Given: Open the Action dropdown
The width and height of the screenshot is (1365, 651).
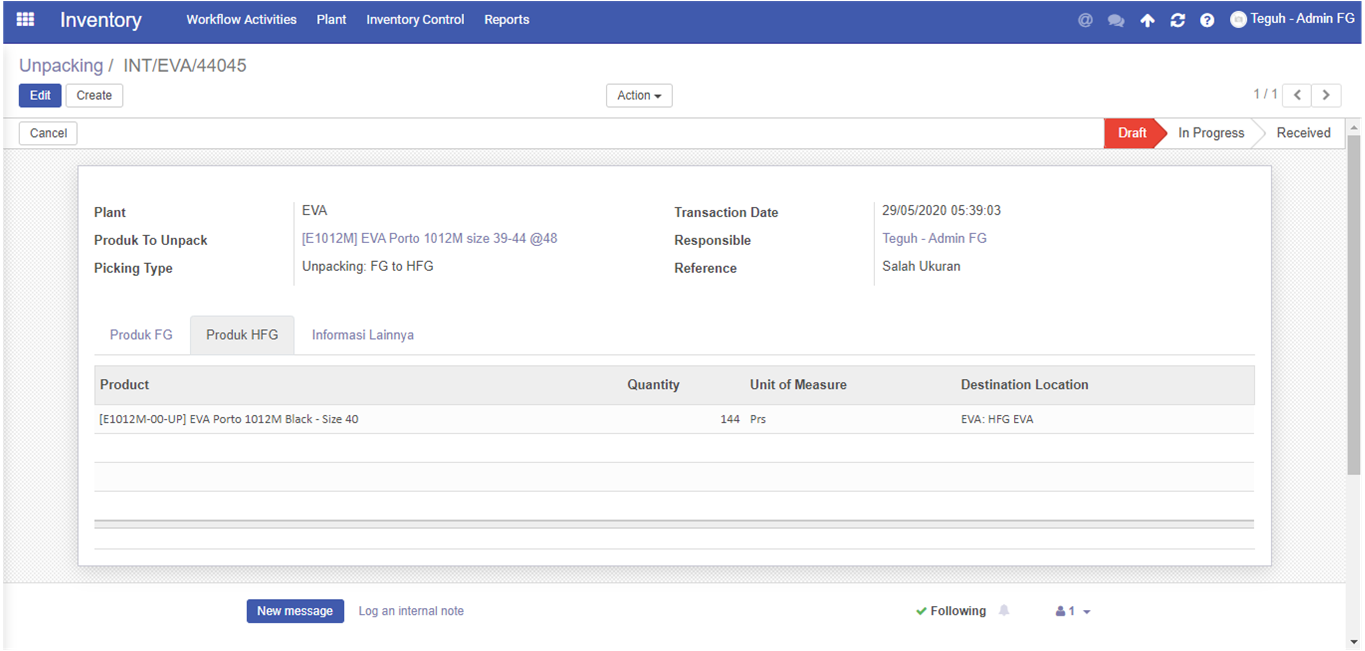Looking at the screenshot, I should tap(639, 95).
